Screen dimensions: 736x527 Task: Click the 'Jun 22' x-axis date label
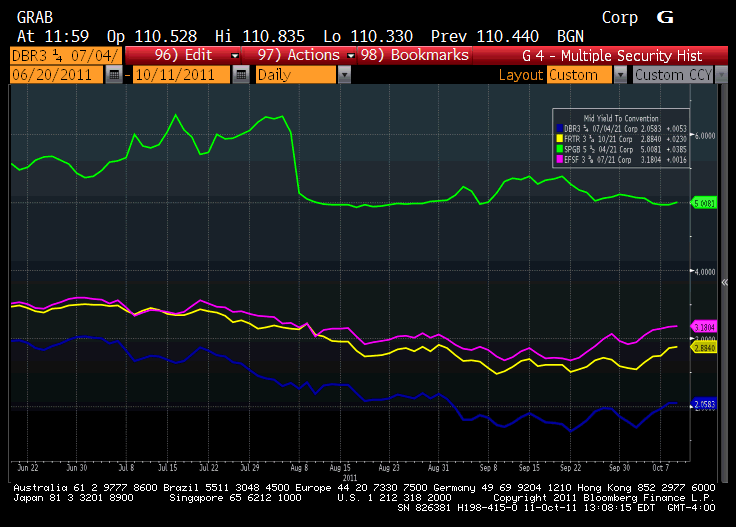(28, 467)
